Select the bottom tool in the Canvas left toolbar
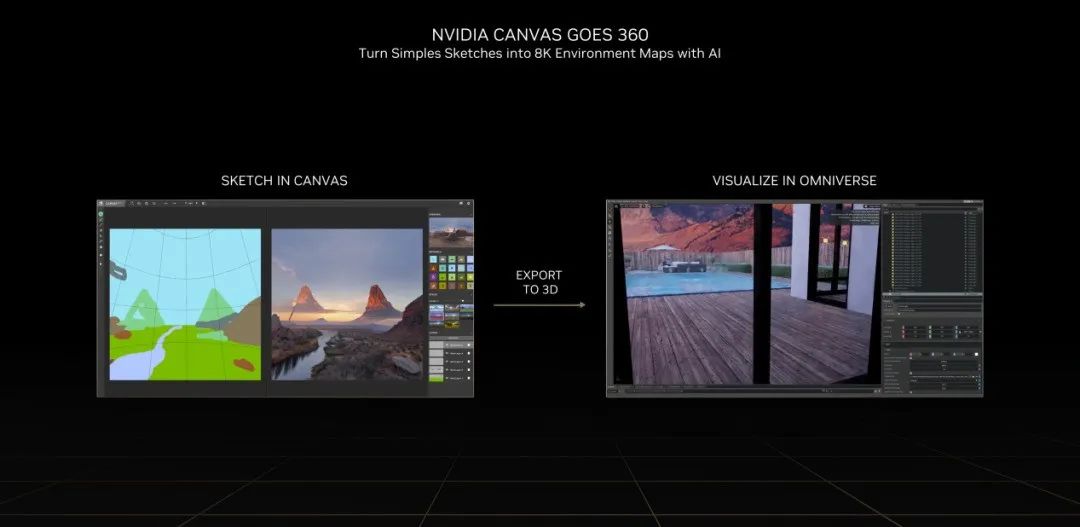1080x527 pixels. [x=101, y=264]
